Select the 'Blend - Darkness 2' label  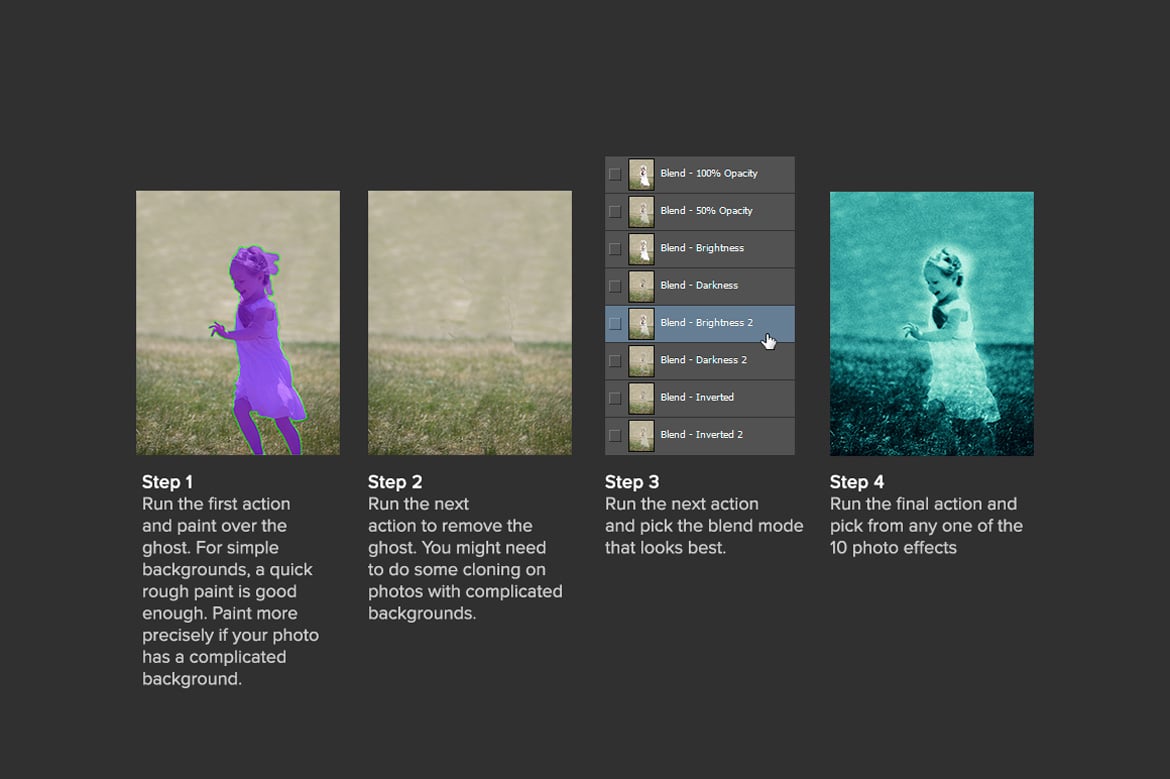(x=704, y=360)
